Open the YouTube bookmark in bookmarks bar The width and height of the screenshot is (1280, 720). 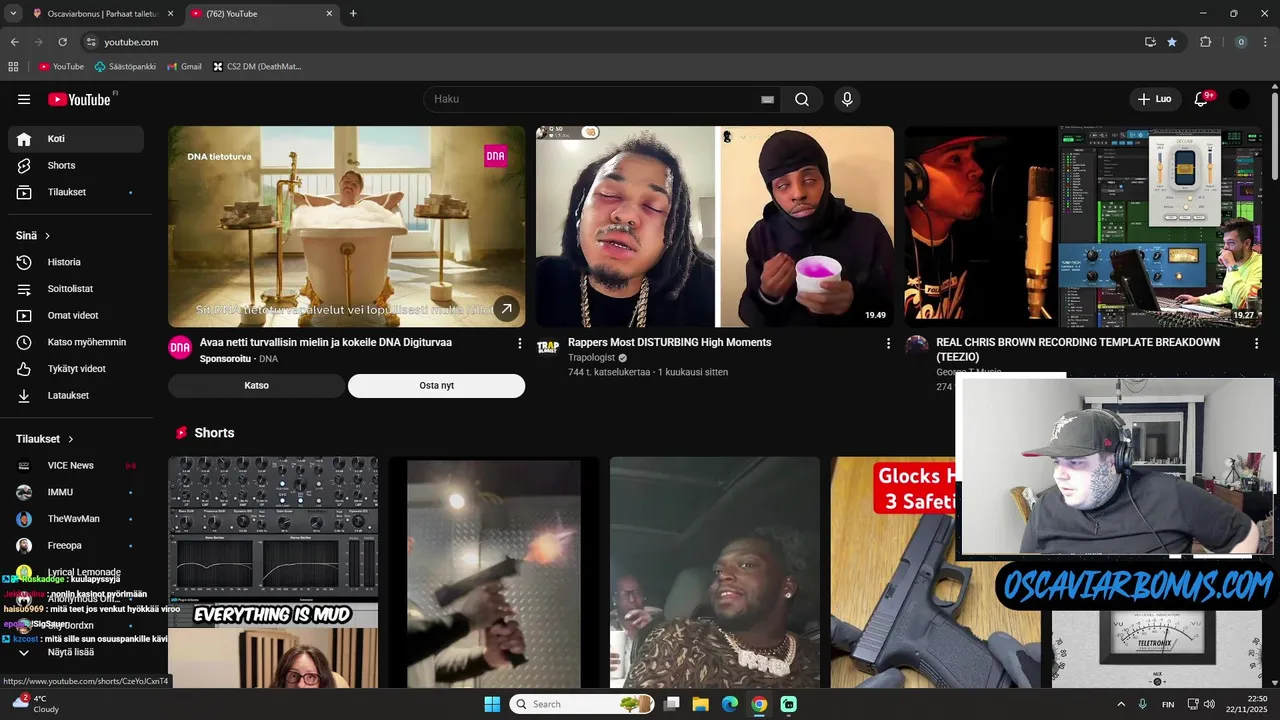[x=61, y=67]
